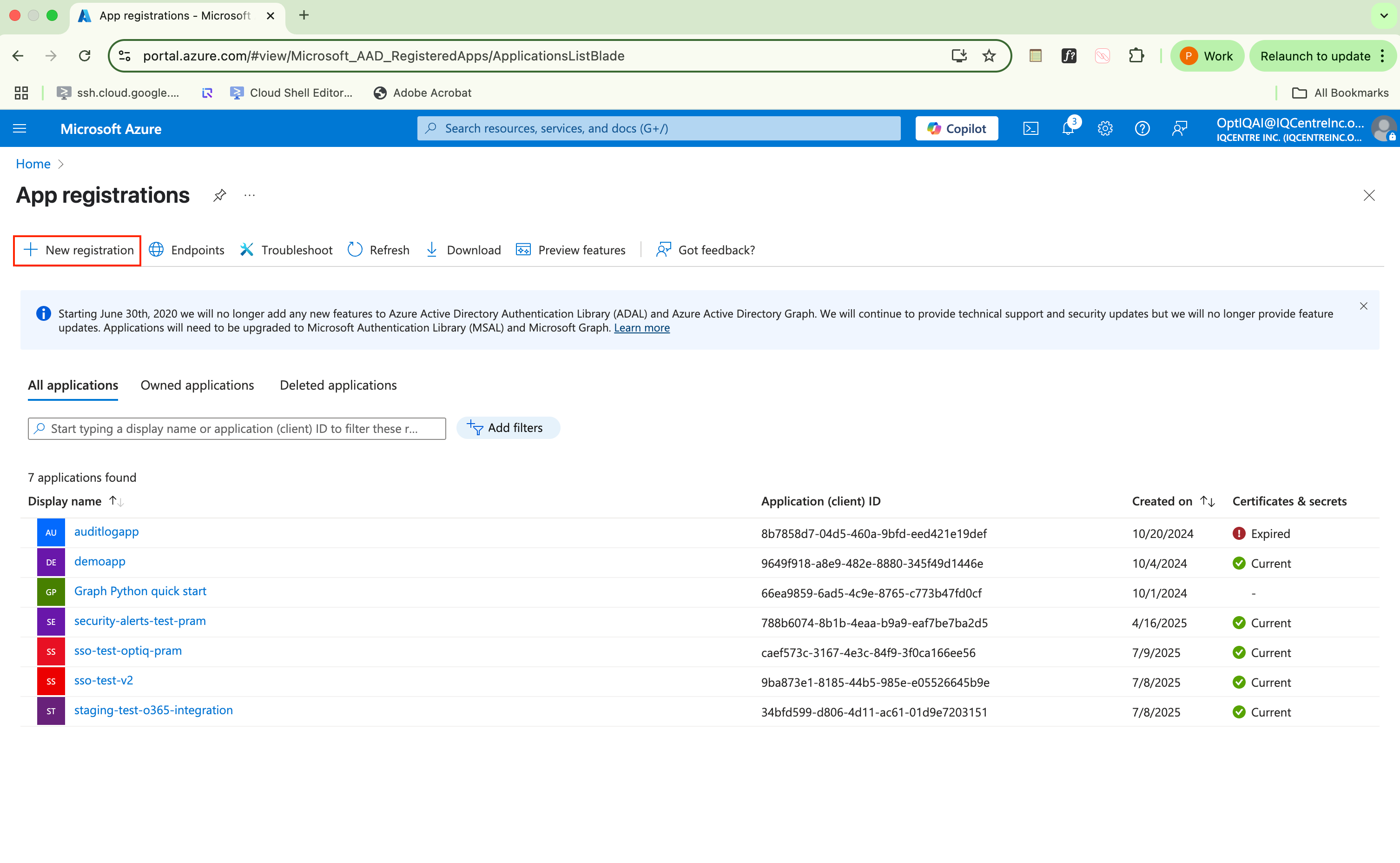The height and width of the screenshot is (863, 1400).
Task: Open sso-test-v2 app
Action: 103,680
